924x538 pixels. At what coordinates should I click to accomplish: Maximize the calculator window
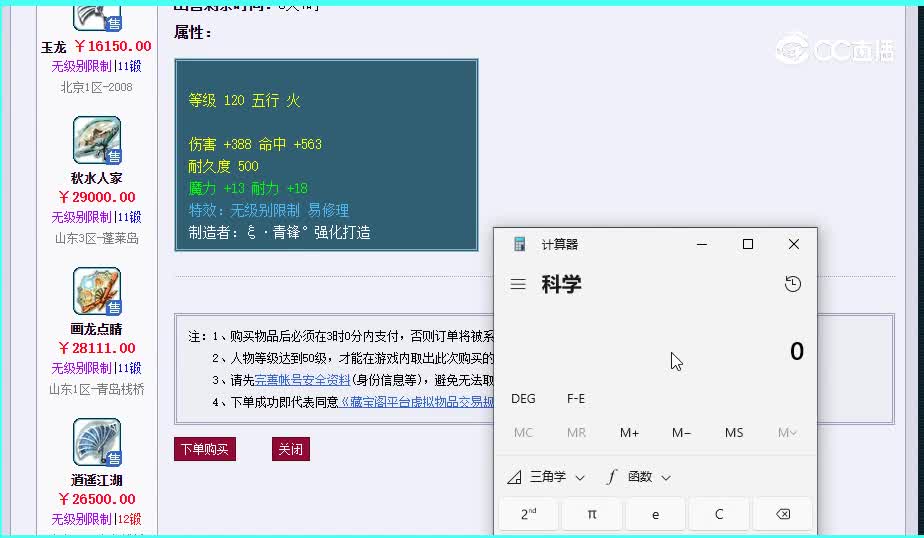click(x=748, y=244)
